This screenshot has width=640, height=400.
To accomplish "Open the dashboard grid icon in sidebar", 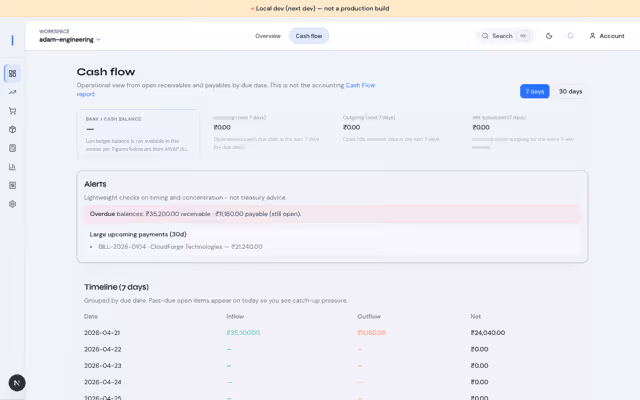I will (x=13, y=73).
